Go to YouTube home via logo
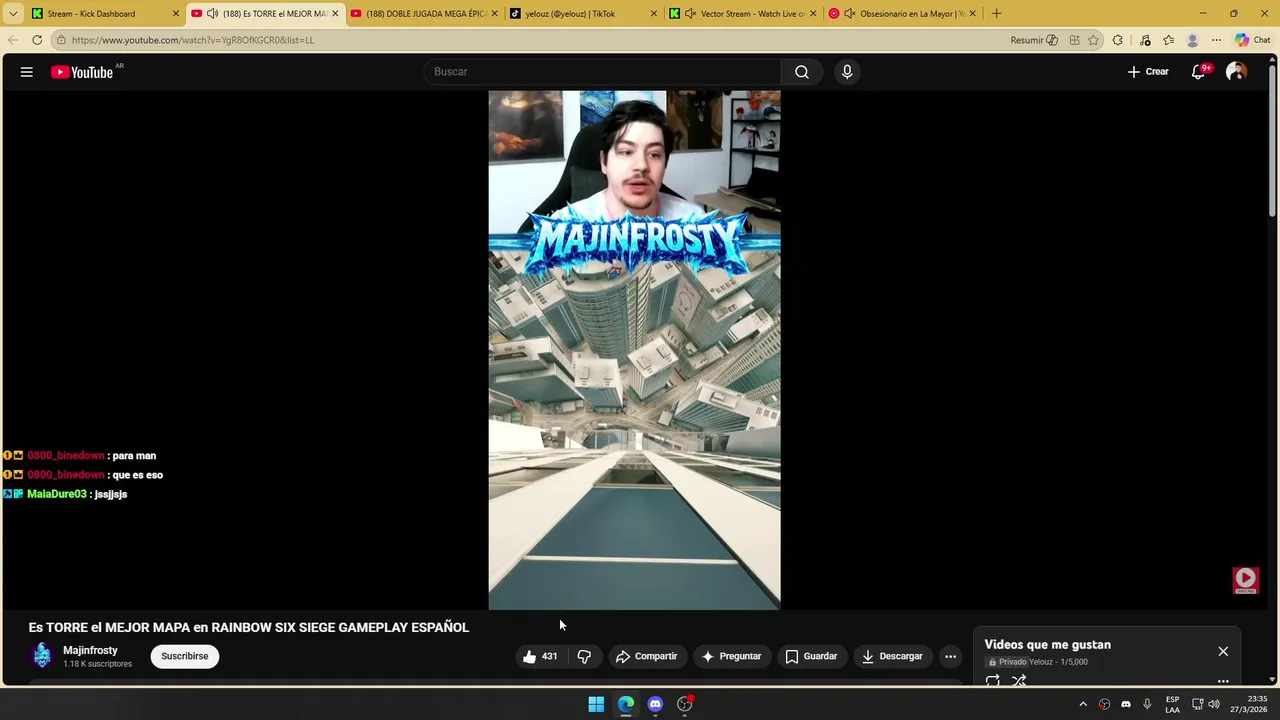Viewport: 1280px width, 720px height. (82, 72)
